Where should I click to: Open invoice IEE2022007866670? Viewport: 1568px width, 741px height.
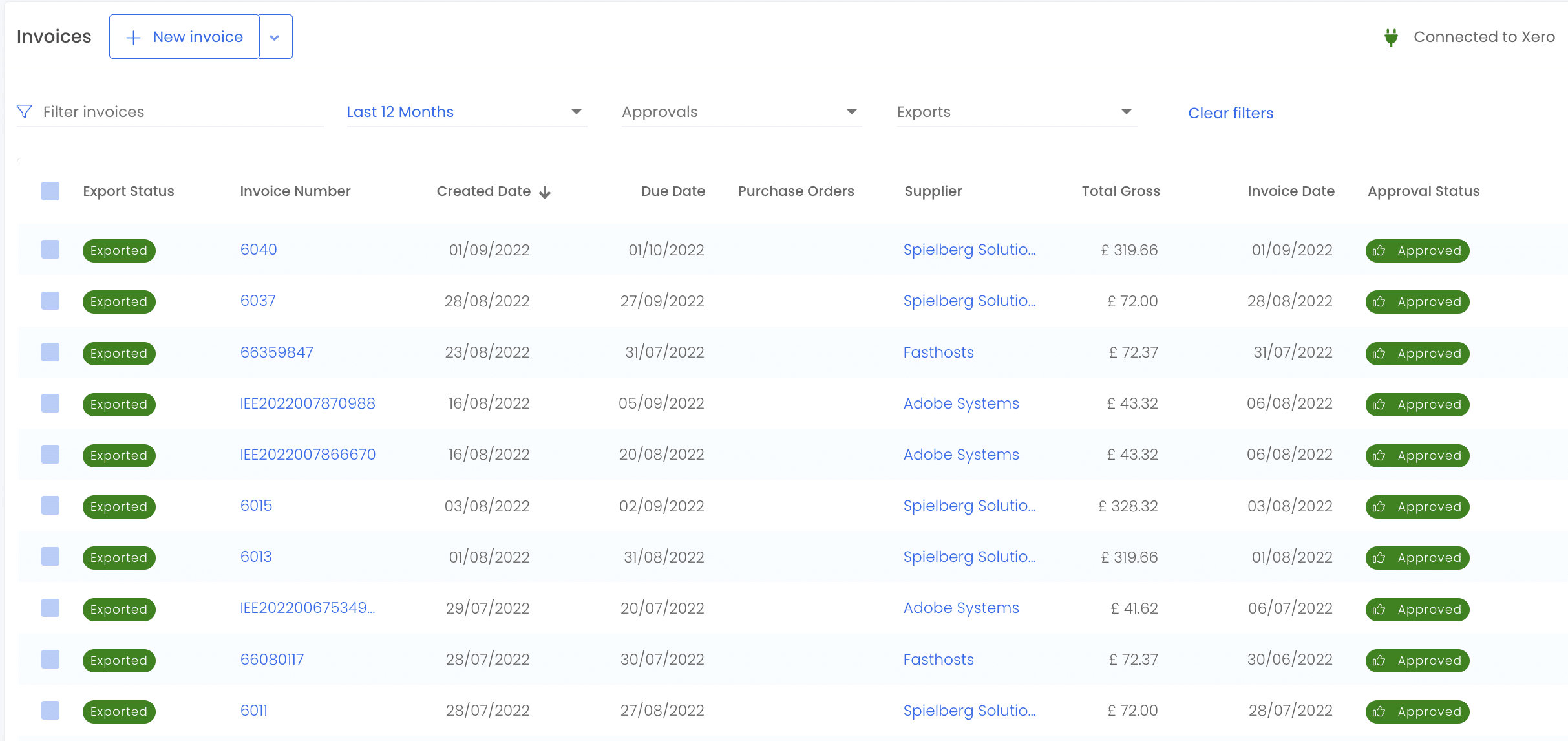308,455
